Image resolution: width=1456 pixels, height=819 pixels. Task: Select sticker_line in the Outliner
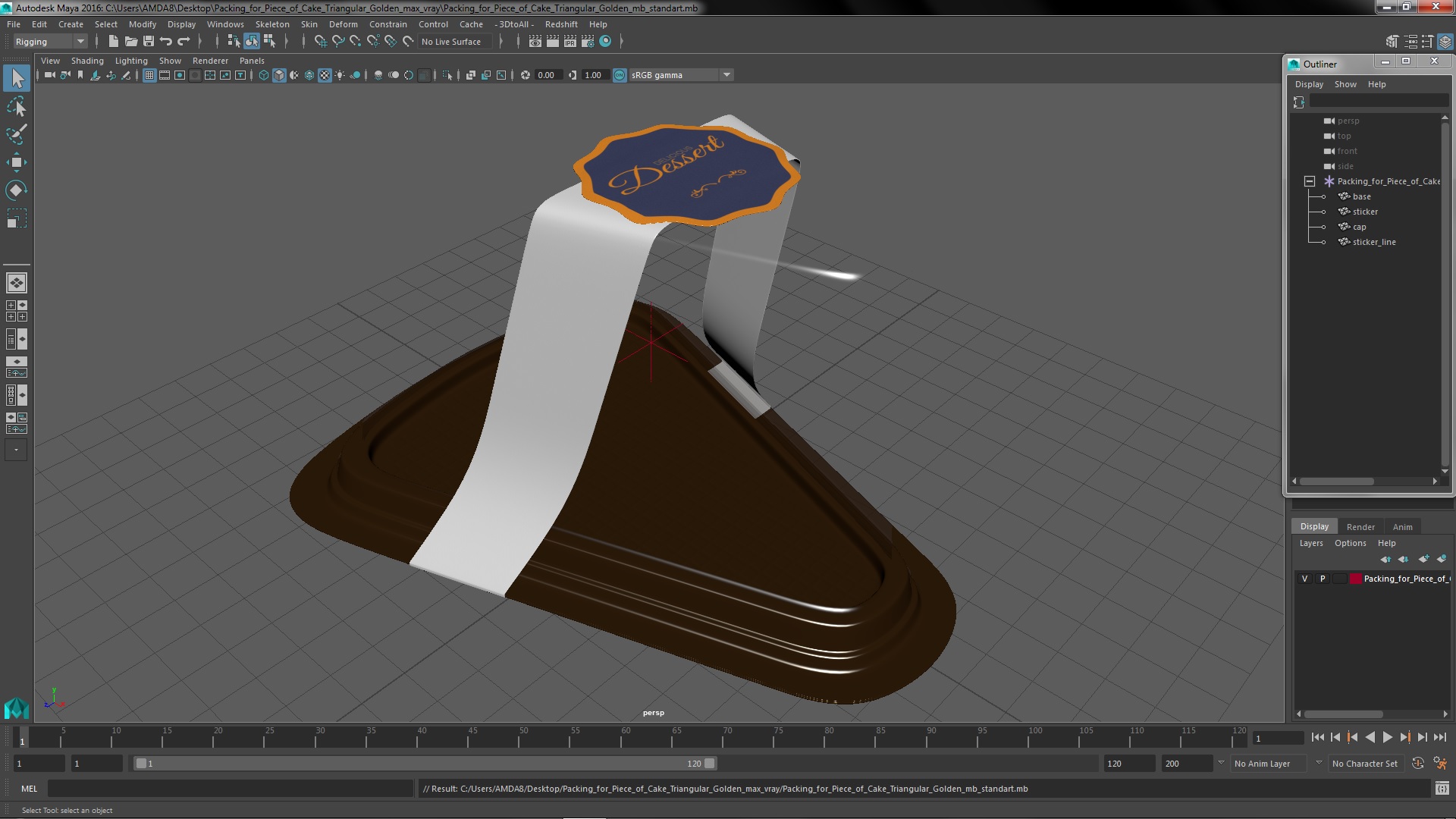click(1373, 242)
